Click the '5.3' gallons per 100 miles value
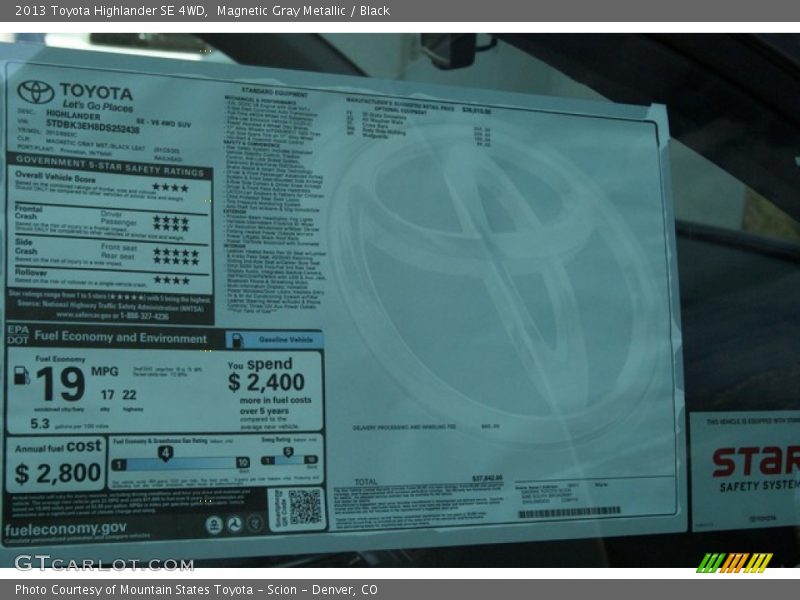Screen dimensions: 800x600 pos(40,423)
